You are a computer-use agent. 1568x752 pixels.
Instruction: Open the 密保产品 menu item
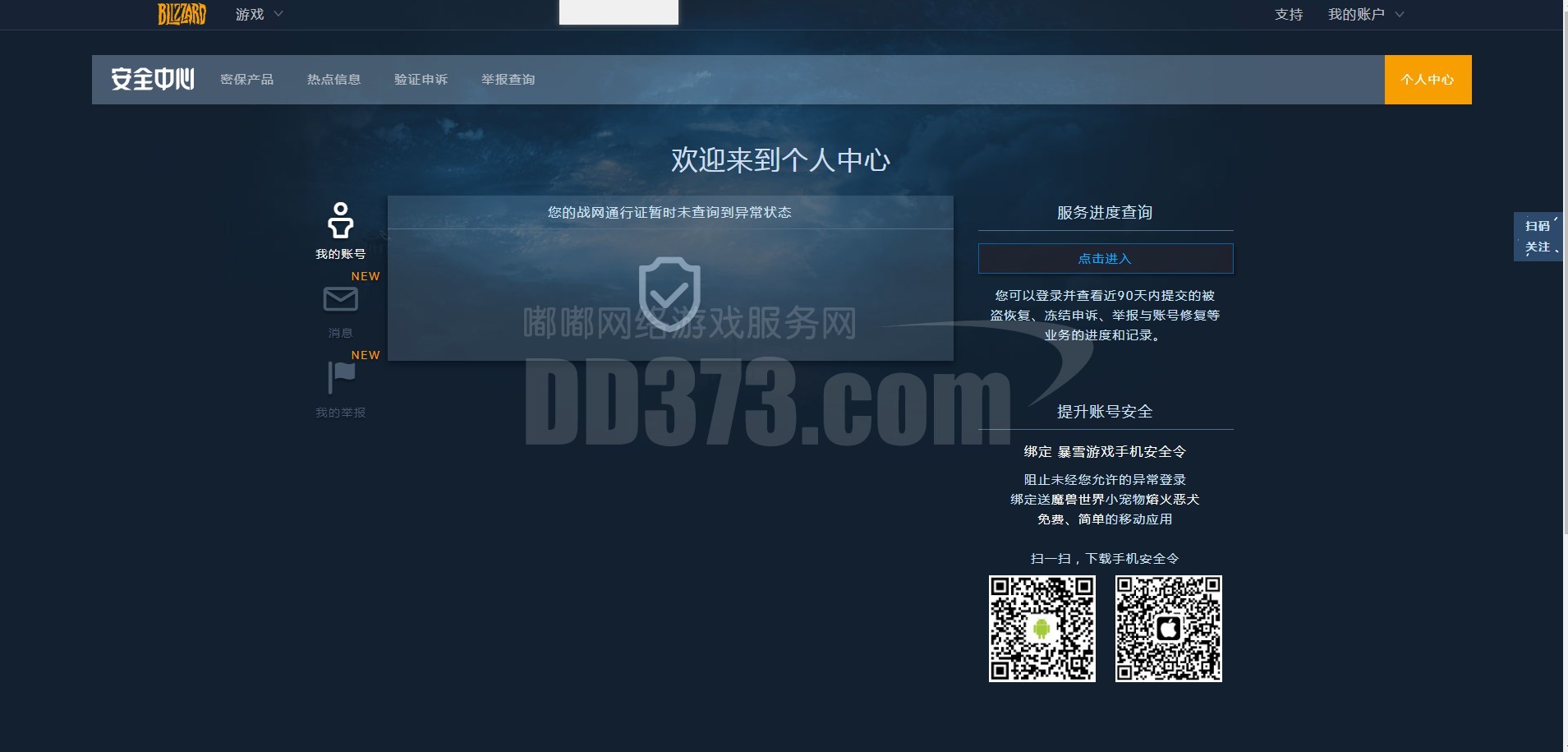(x=246, y=80)
